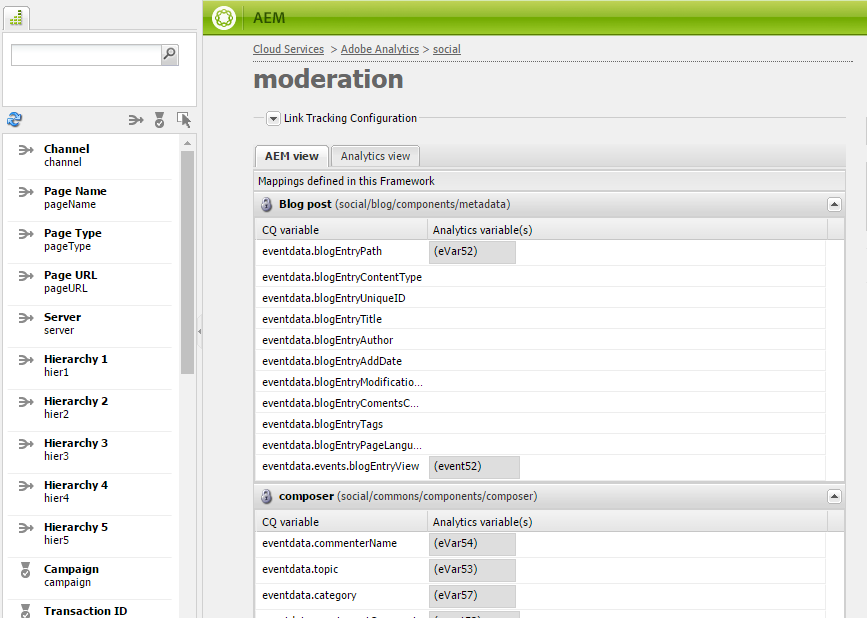Click the Page Name arrow icon

26,192
